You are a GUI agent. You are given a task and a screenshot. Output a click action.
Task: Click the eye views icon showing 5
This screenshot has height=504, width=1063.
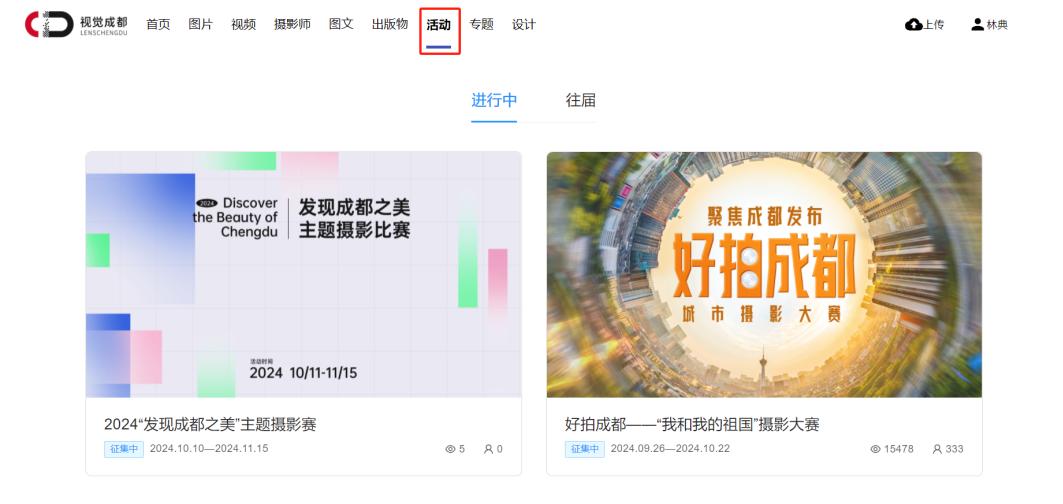point(450,449)
